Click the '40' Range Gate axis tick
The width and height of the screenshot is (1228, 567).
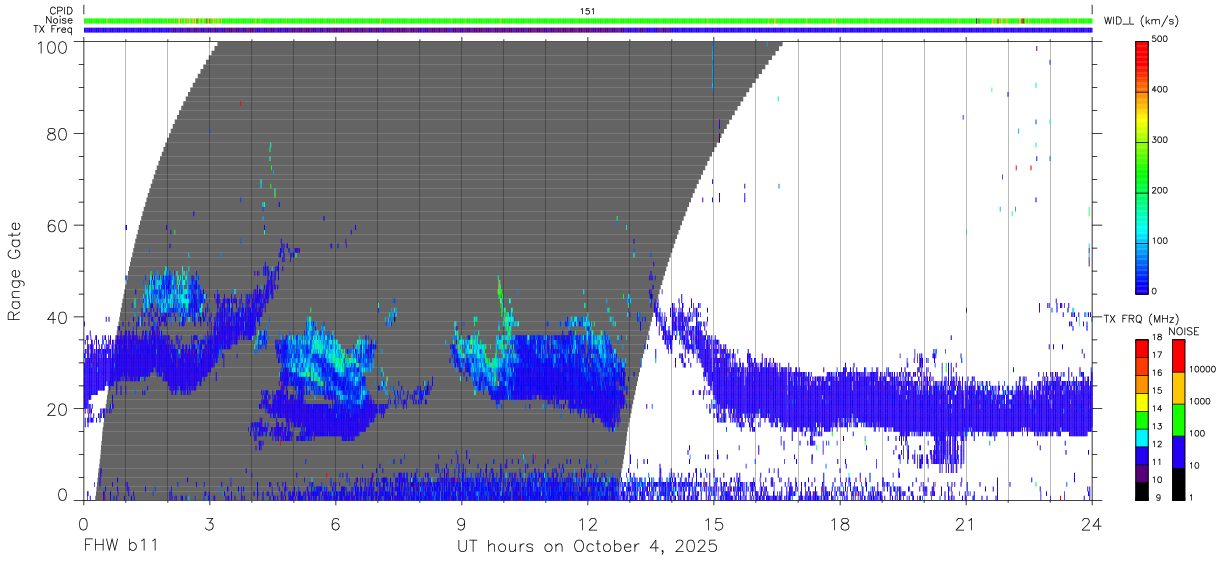[58, 317]
